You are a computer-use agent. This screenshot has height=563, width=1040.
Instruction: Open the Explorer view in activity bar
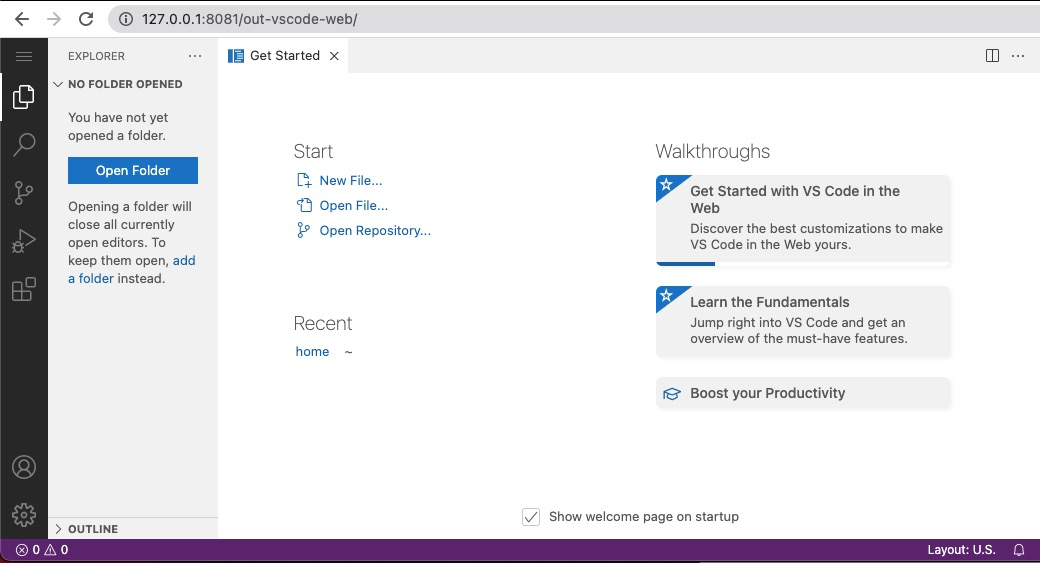[24, 97]
